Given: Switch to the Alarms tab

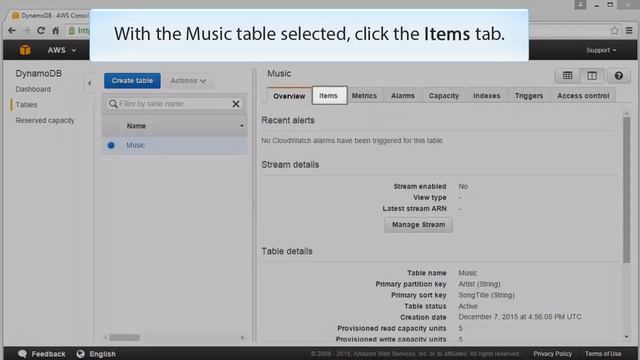Looking at the screenshot, I should coord(403,96).
